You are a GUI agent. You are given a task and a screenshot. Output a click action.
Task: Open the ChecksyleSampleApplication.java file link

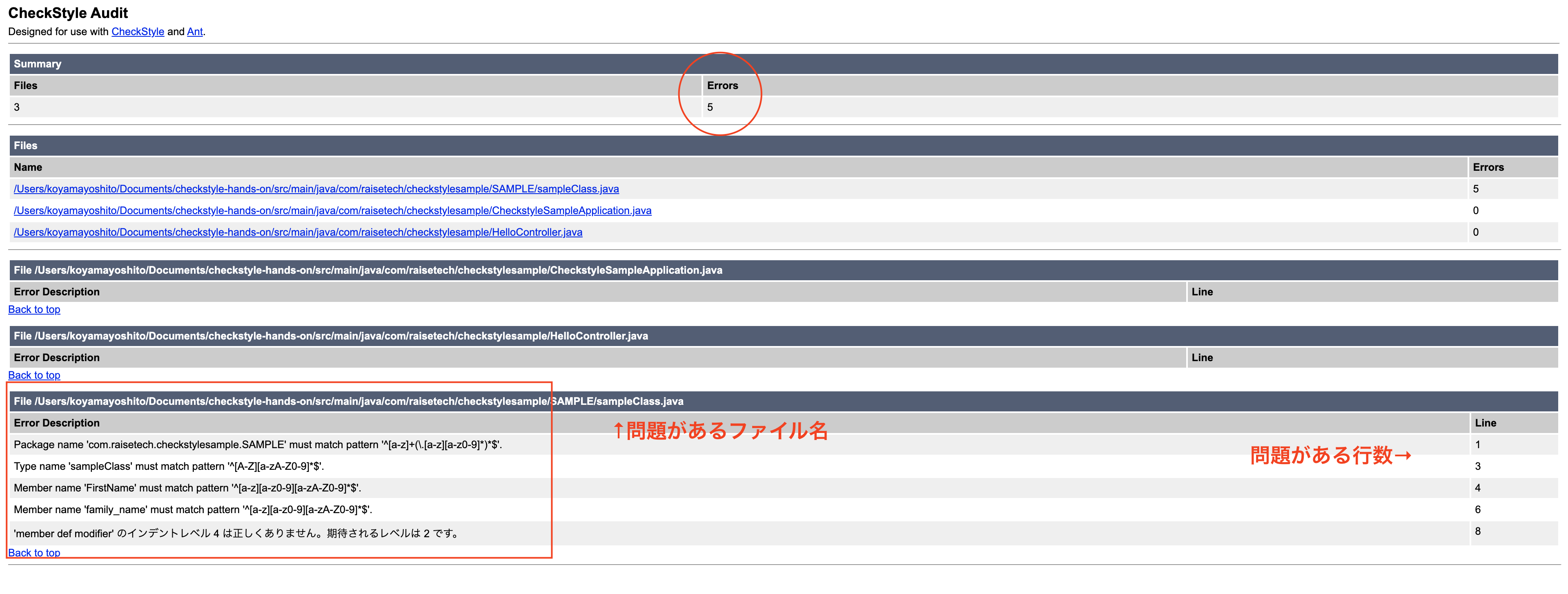pos(332,210)
